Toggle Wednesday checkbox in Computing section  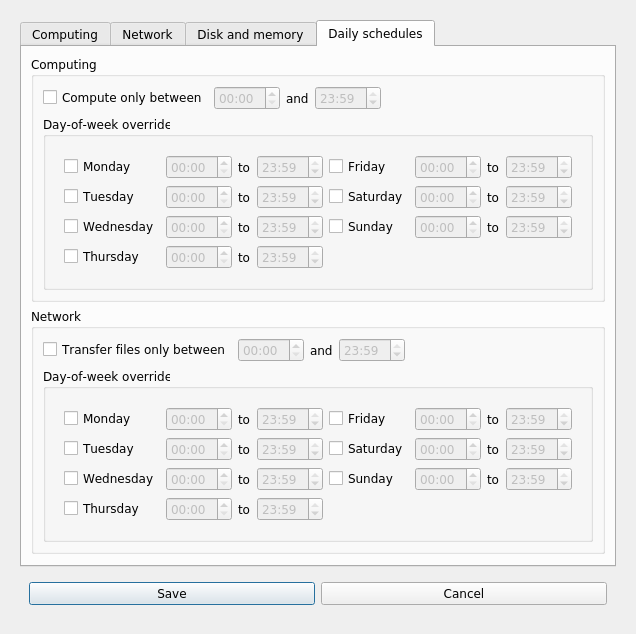pos(71,227)
